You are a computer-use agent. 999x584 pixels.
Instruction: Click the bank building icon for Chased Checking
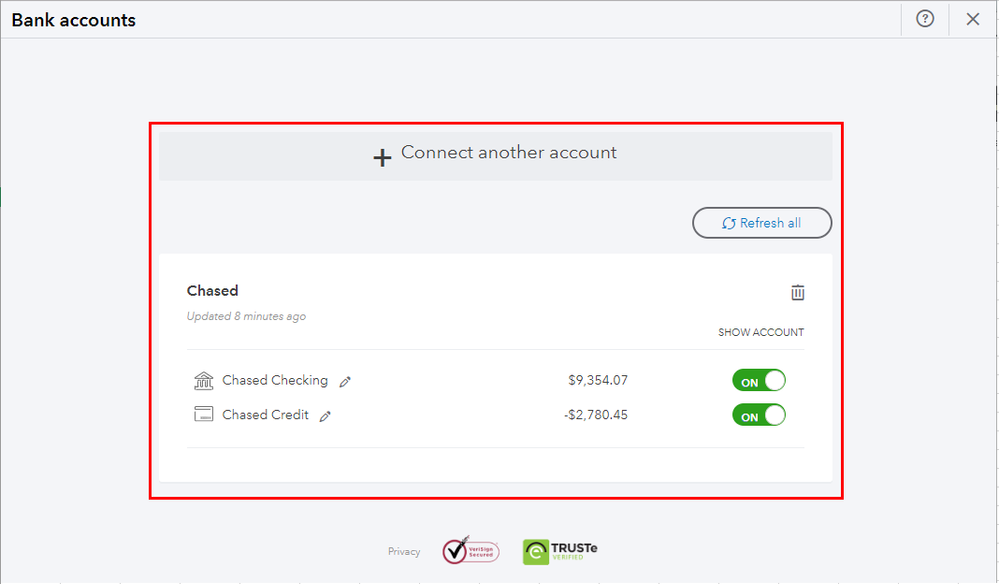point(204,381)
